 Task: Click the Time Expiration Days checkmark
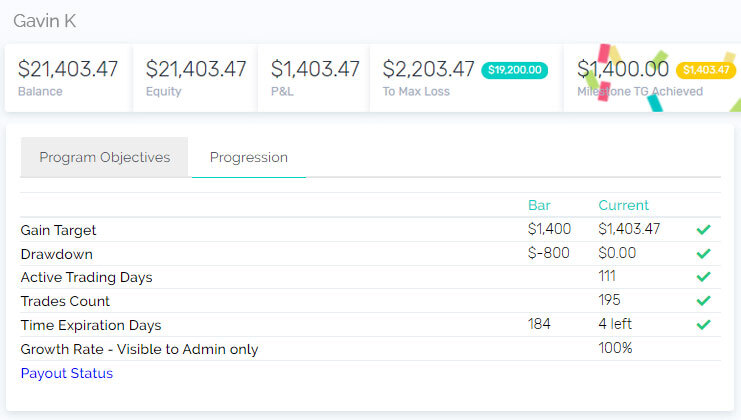point(703,325)
